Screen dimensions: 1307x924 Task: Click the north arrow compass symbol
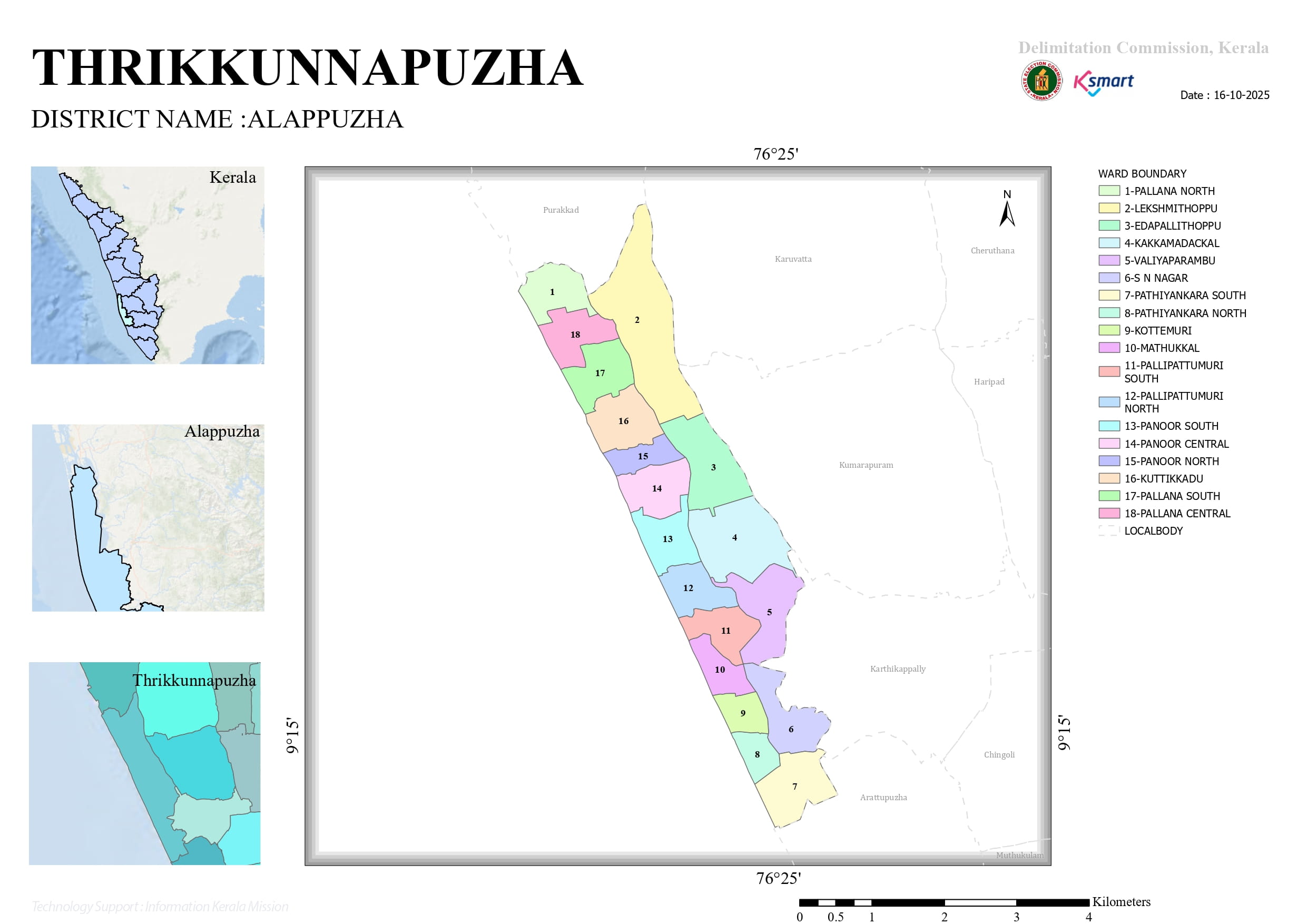[x=1007, y=209]
